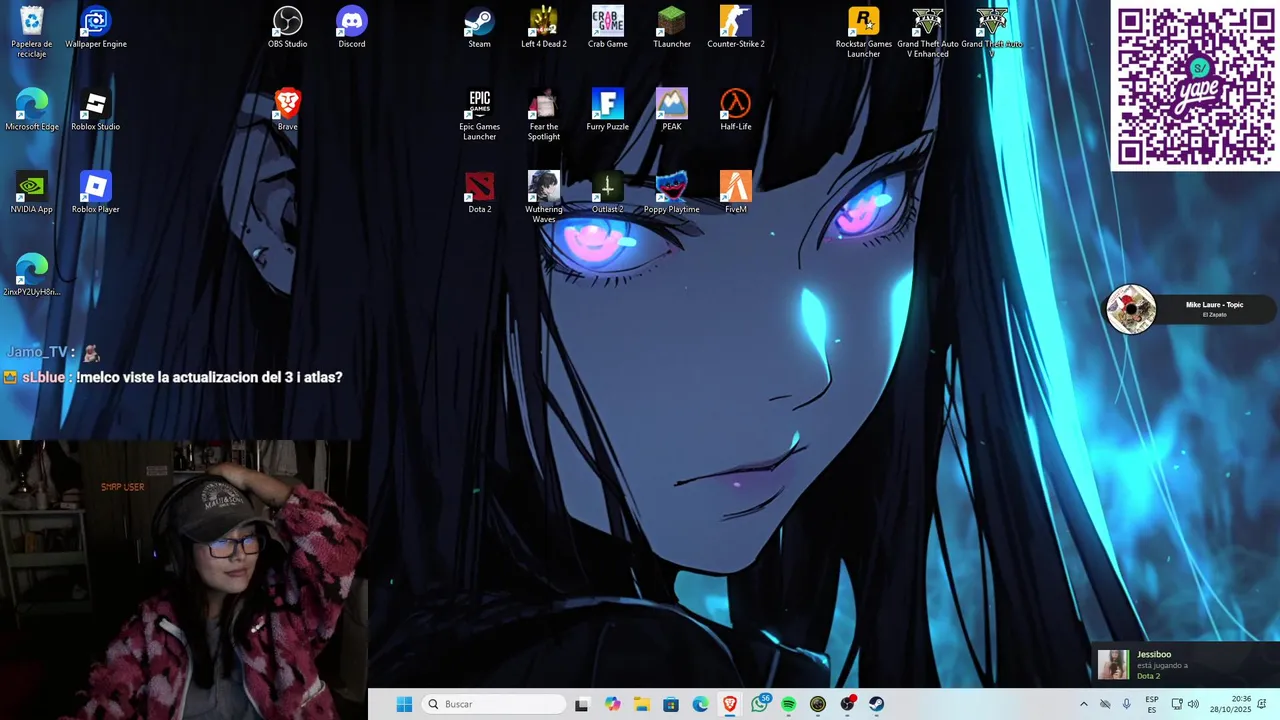1280x720 pixels.
Task: Click the NVIDIA App desktop icon
Action: click(32, 193)
